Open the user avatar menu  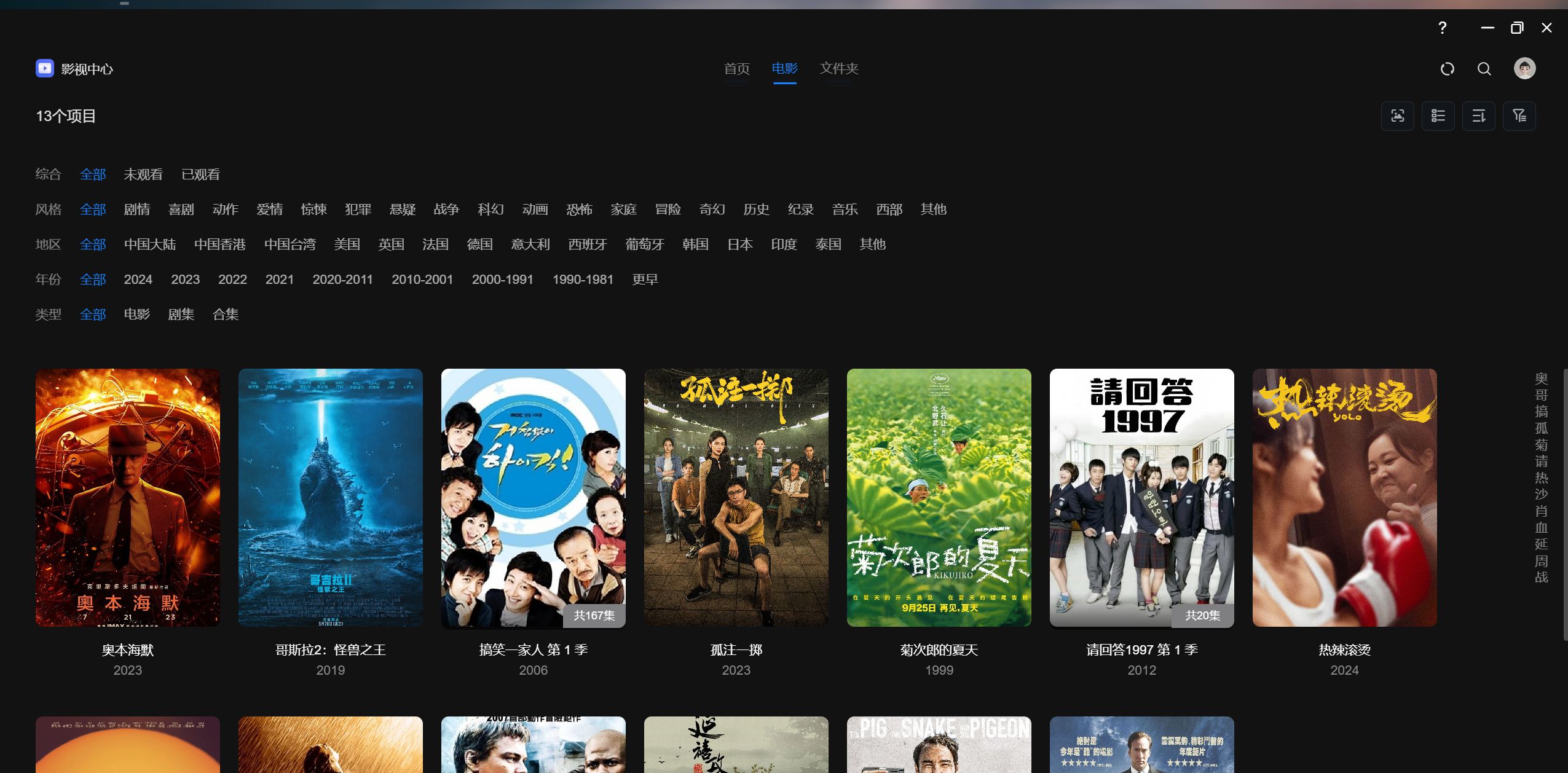point(1524,68)
